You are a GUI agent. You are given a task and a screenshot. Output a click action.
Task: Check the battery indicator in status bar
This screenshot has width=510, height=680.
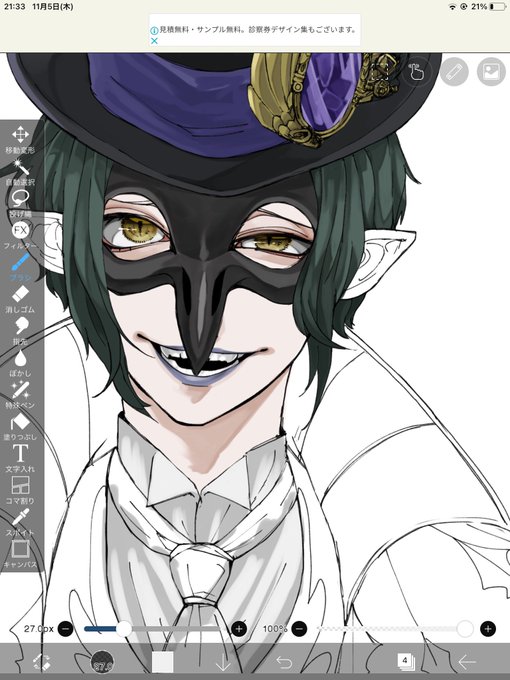497,7
